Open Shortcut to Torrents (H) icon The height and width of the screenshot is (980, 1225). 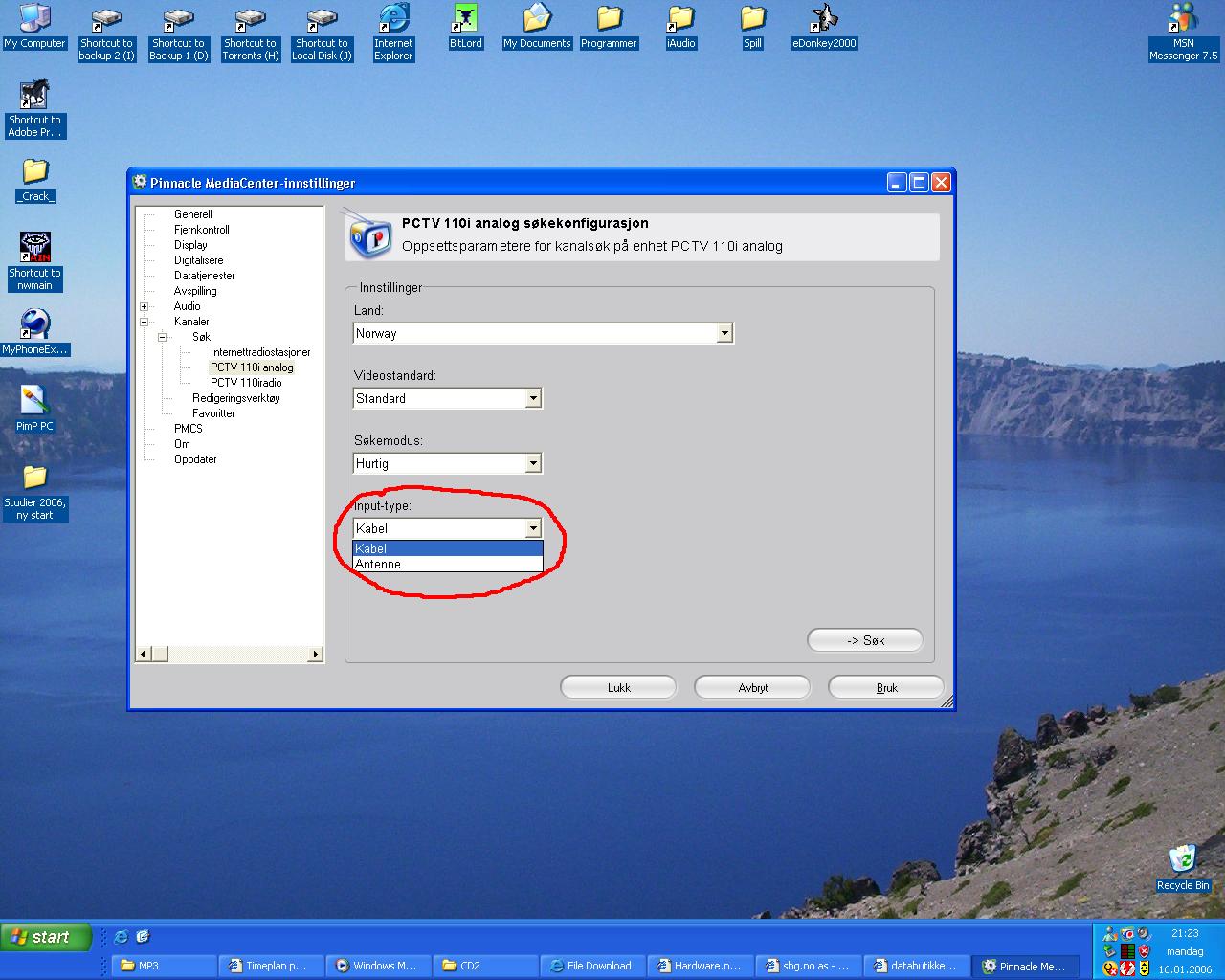[x=250, y=33]
